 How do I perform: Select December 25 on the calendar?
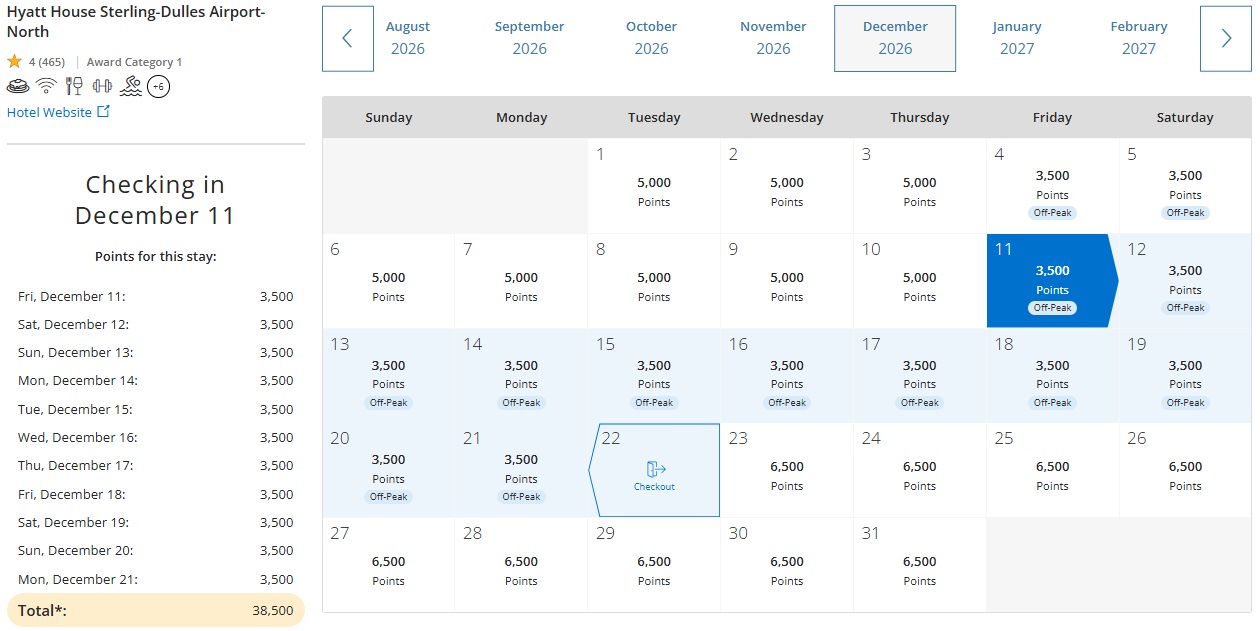(x=1052, y=468)
